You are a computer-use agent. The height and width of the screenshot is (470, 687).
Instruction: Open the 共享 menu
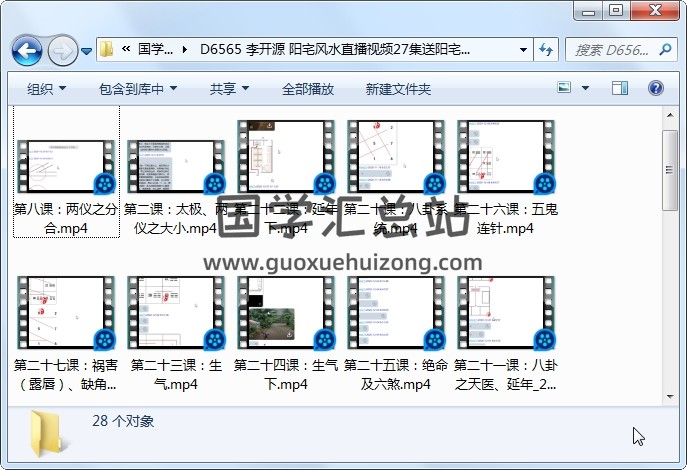(229, 89)
